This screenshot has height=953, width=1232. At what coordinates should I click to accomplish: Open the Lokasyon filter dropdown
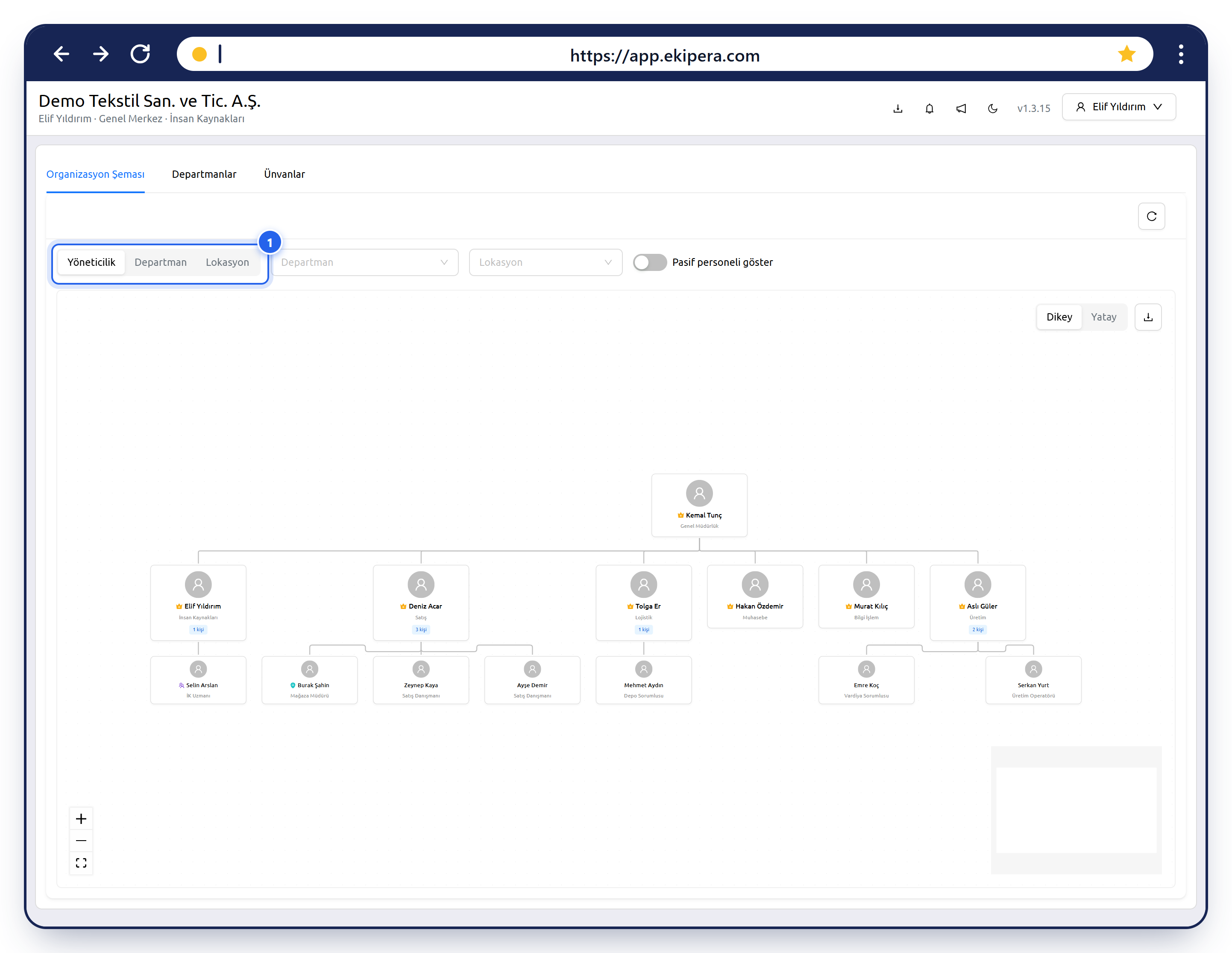click(545, 262)
